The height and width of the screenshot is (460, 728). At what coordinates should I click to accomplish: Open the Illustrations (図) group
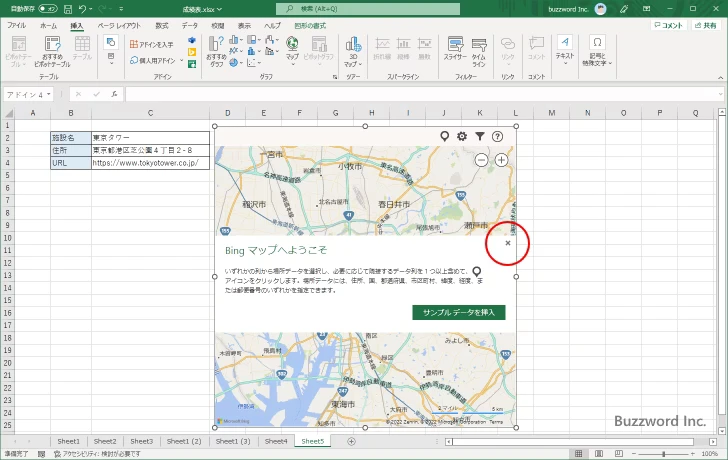(111, 50)
